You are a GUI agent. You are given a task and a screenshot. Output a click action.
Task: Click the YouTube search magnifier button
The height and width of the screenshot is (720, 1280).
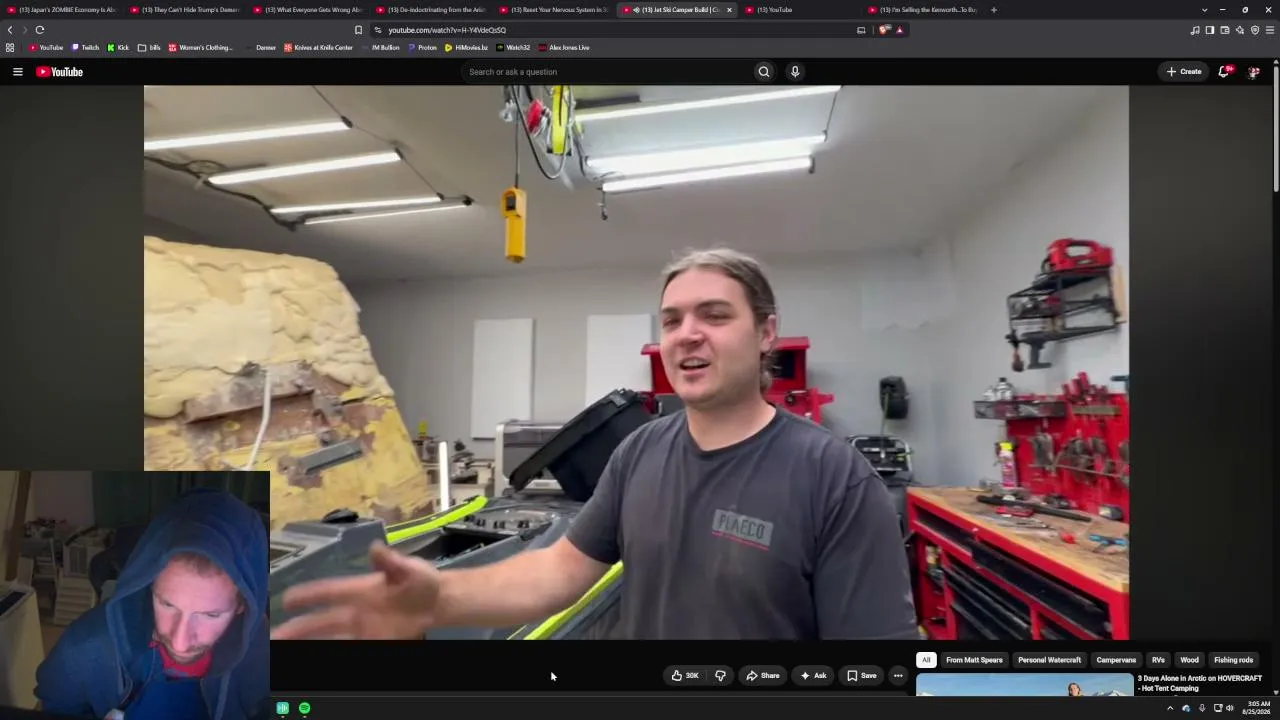[764, 72]
